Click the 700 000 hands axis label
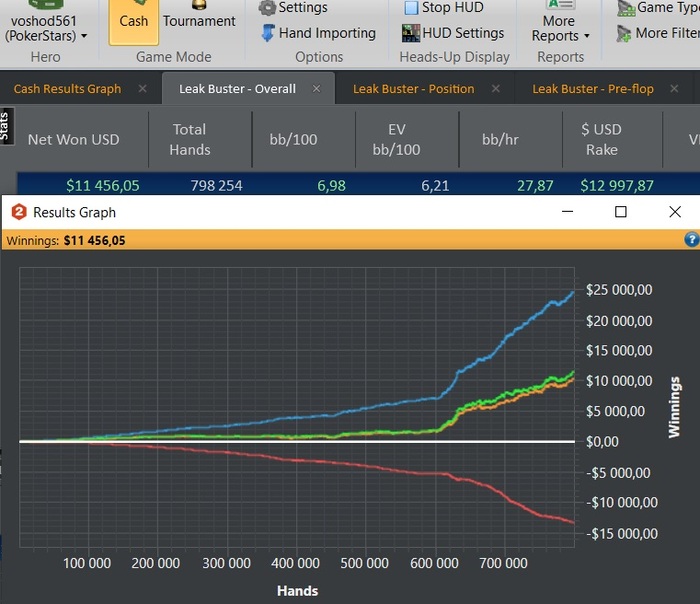This screenshot has width=700, height=604. (x=503, y=563)
